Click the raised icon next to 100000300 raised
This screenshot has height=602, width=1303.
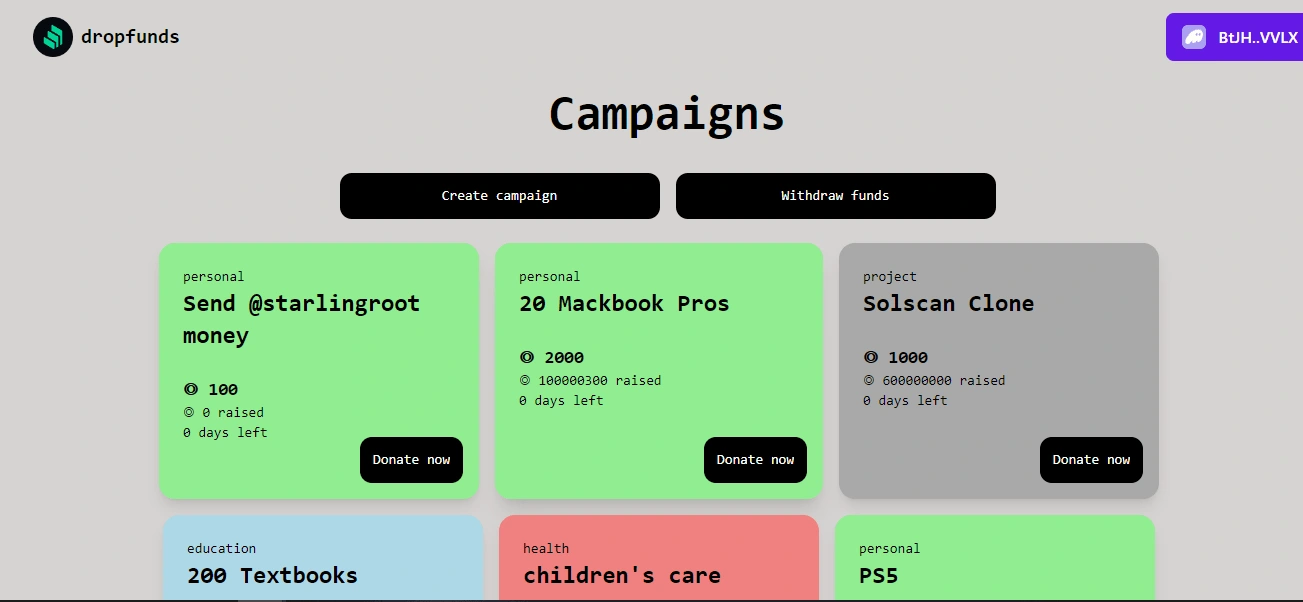pos(524,380)
